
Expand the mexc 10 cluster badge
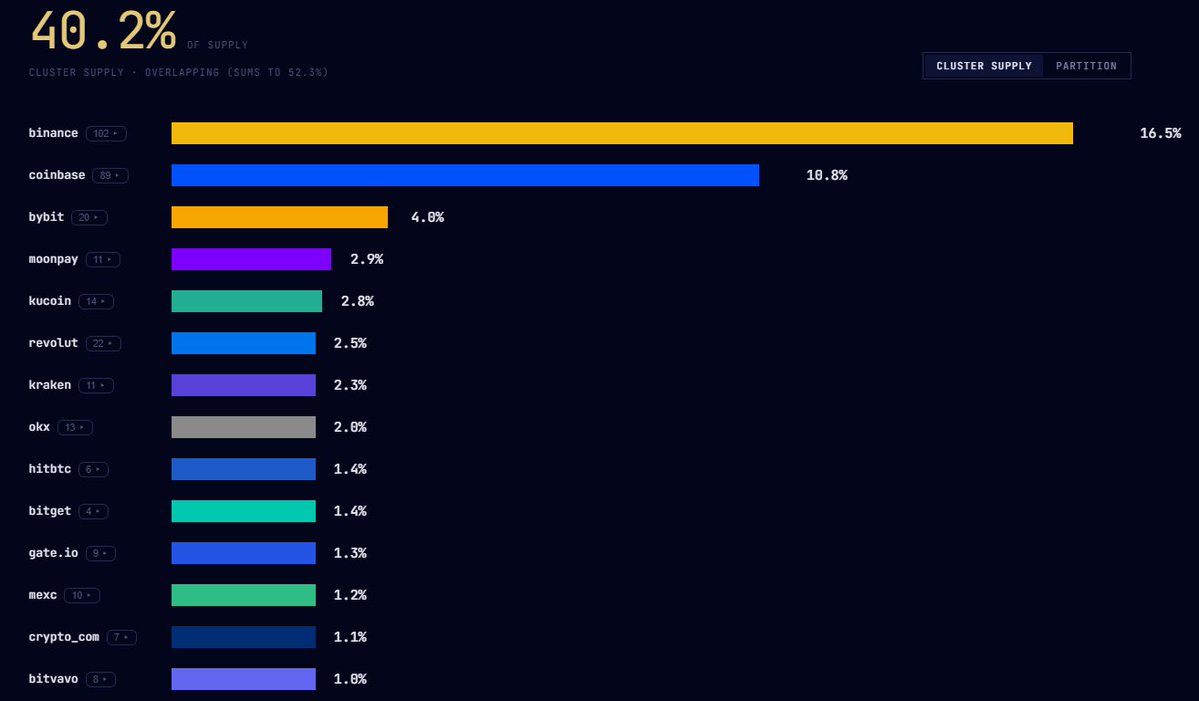pyautogui.click(x=82, y=596)
